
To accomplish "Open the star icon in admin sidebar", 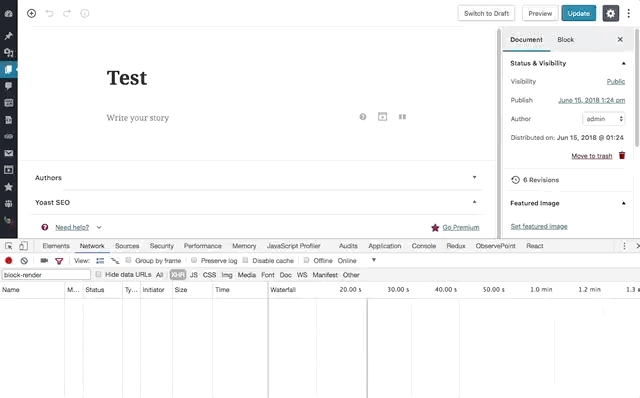I will 9,187.
